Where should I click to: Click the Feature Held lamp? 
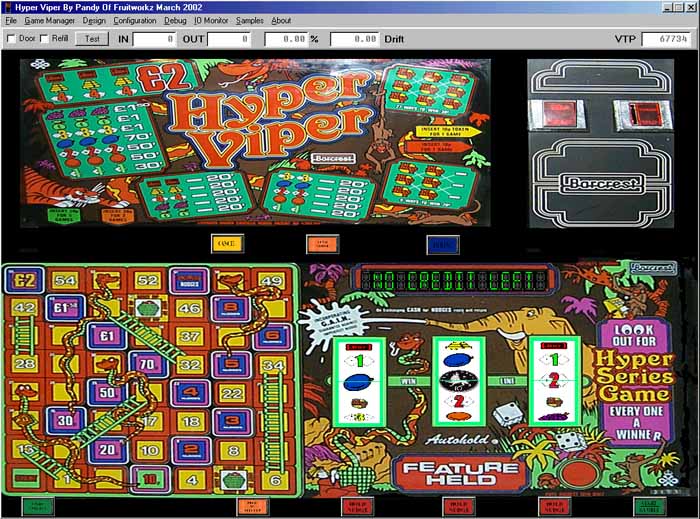[x=460, y=474]
